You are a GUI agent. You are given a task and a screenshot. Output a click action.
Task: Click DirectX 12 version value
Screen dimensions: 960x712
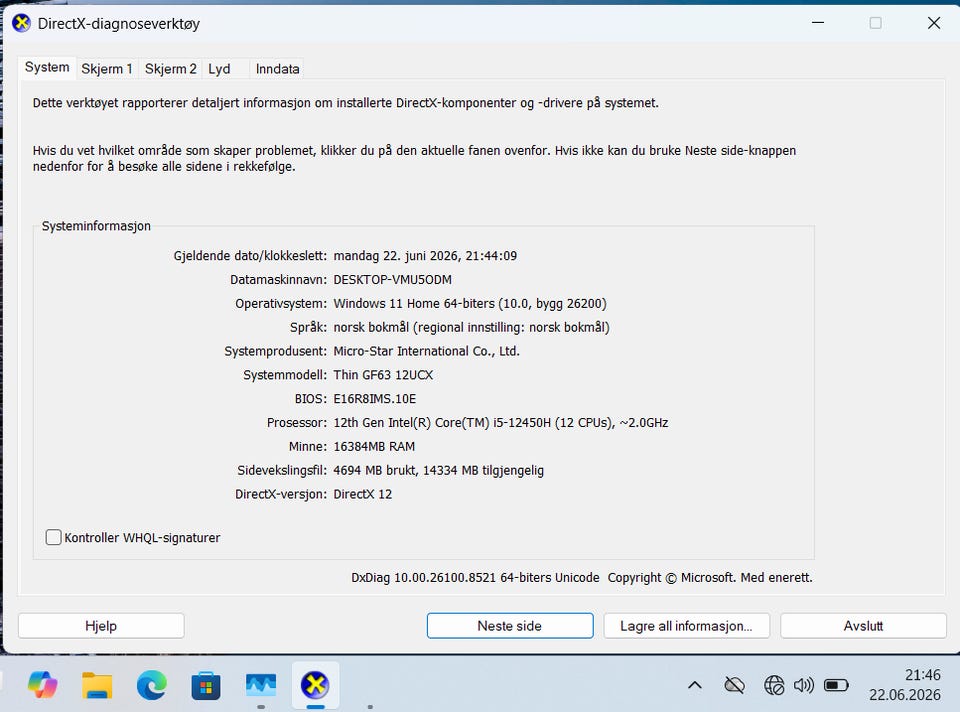coord(362,494)
